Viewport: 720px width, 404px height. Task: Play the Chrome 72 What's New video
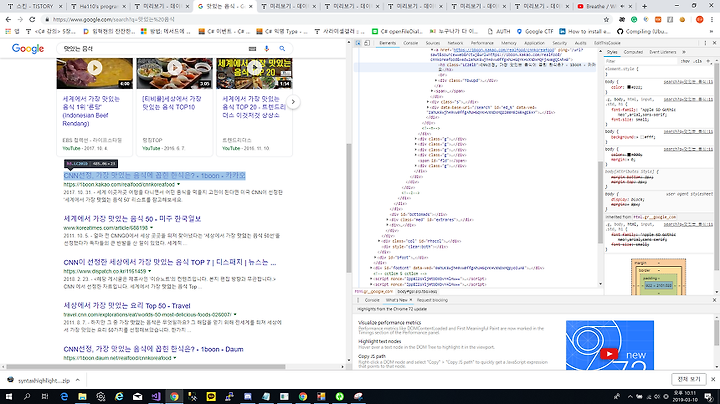coord(609,354)
